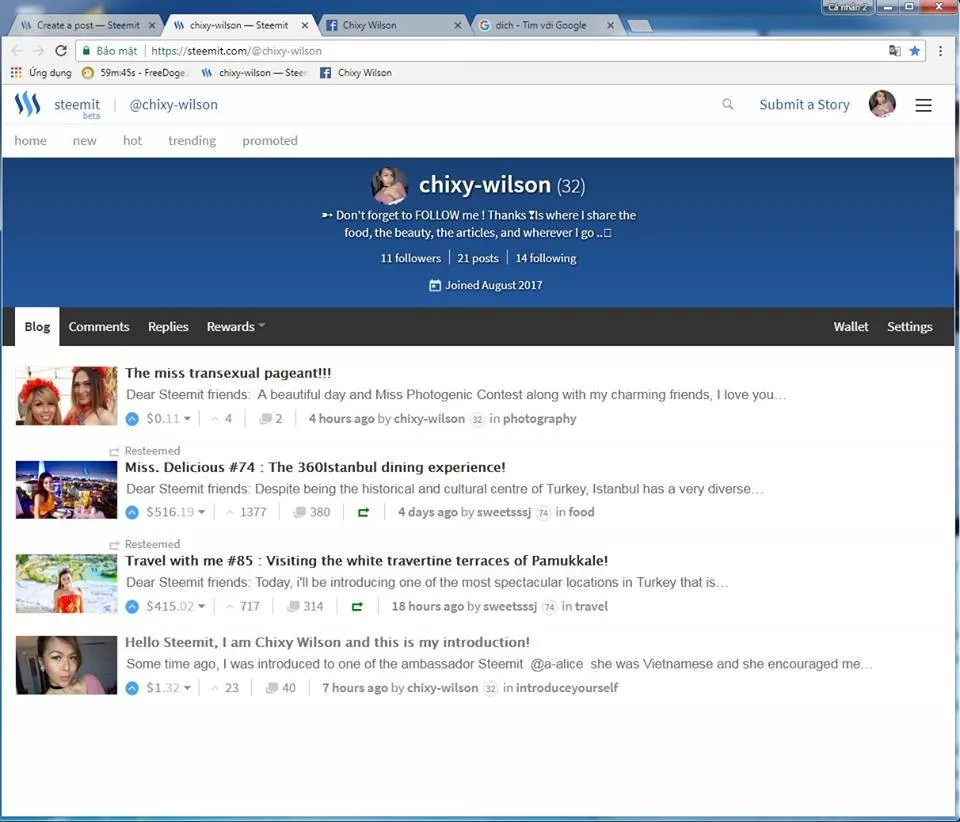Image resolution: width=960 pixels, height=822 pixels.
Task: Open the Pamukkale terraces post thumbnail
Action: pyautogui.click(x=66, y=583)
